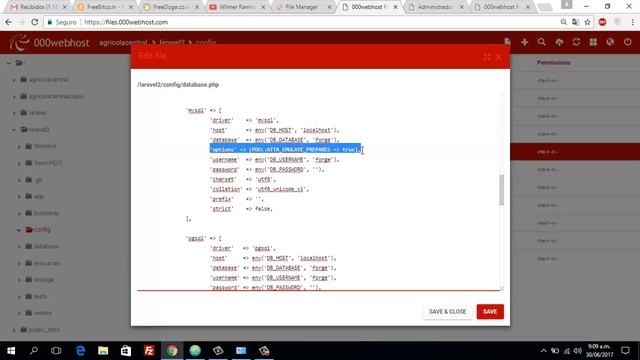Switch to the Administrado tab

point(436,7)
